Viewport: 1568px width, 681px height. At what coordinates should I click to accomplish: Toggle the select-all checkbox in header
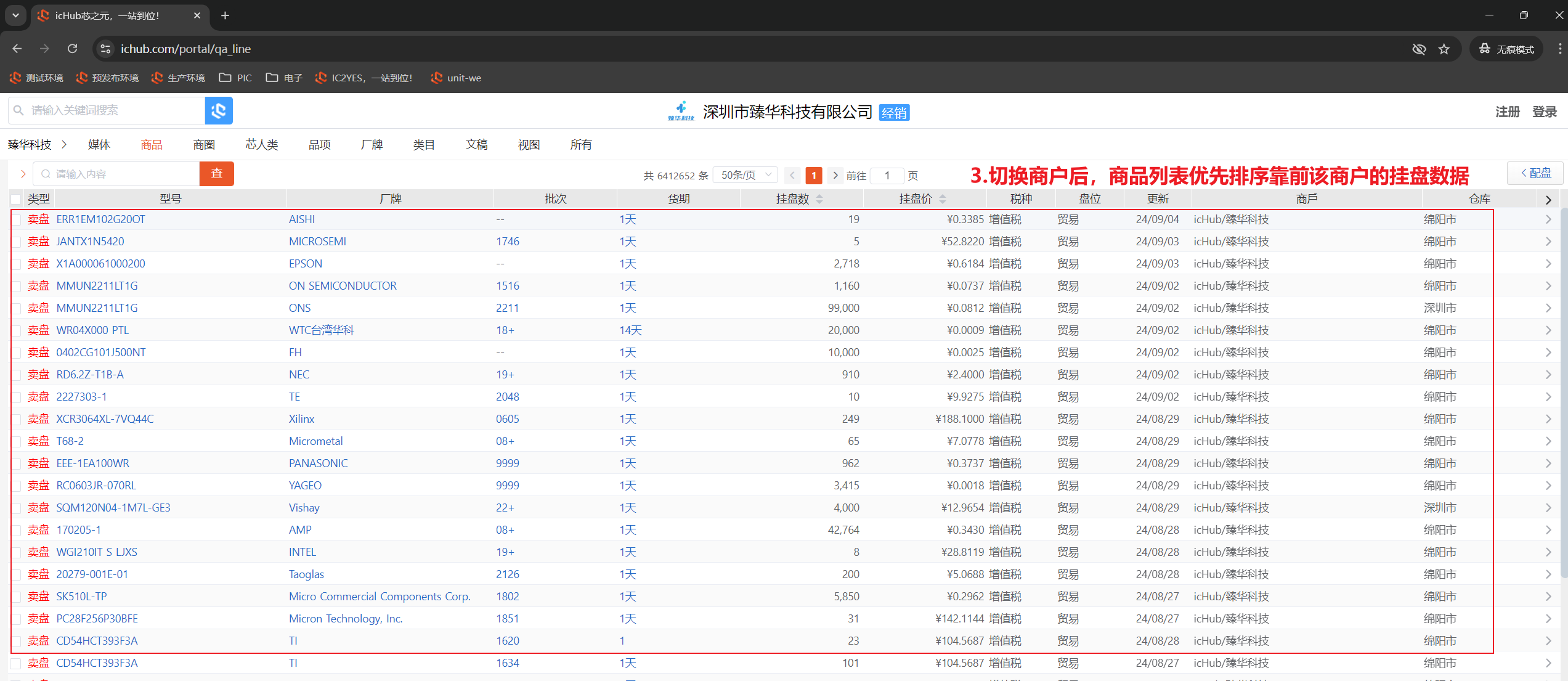point(16,199)
